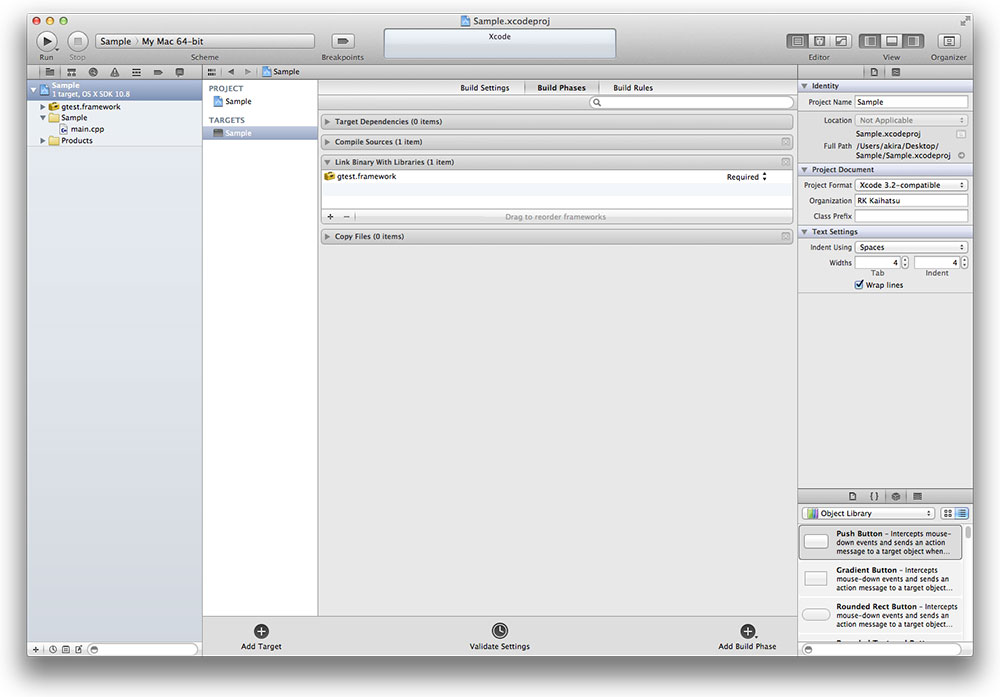The image size is (1000, 697).
Task: Toggle the Debug area view button
Action: coord(892,41)
